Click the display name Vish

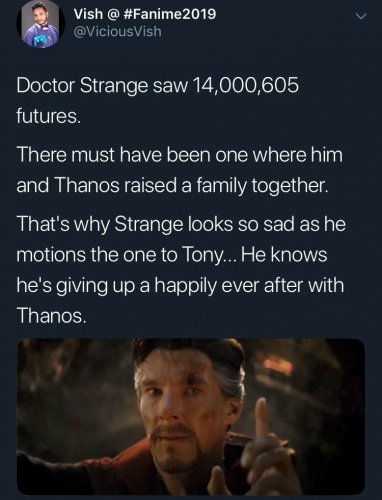(88, 14)
